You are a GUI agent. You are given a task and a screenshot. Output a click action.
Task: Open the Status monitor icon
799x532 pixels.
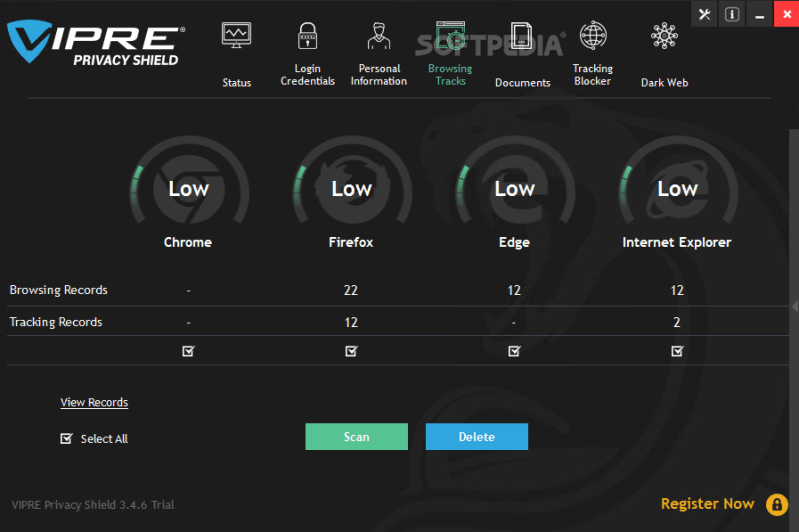(236, 35)
